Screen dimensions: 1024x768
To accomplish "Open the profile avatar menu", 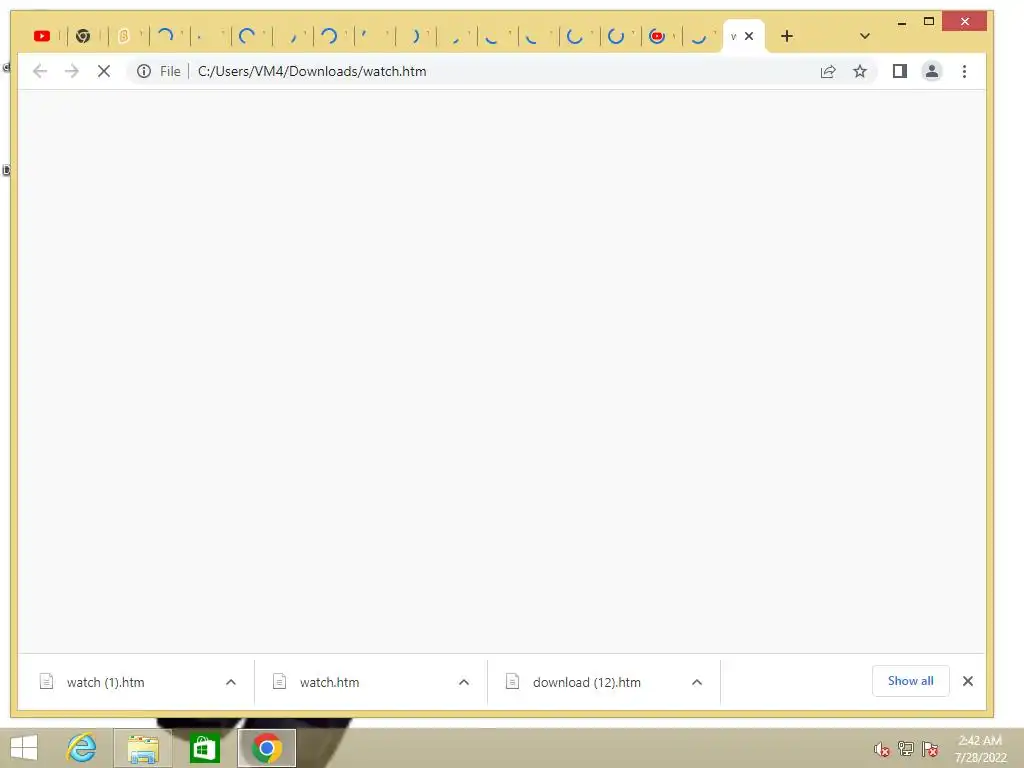I will click(932, 71).
